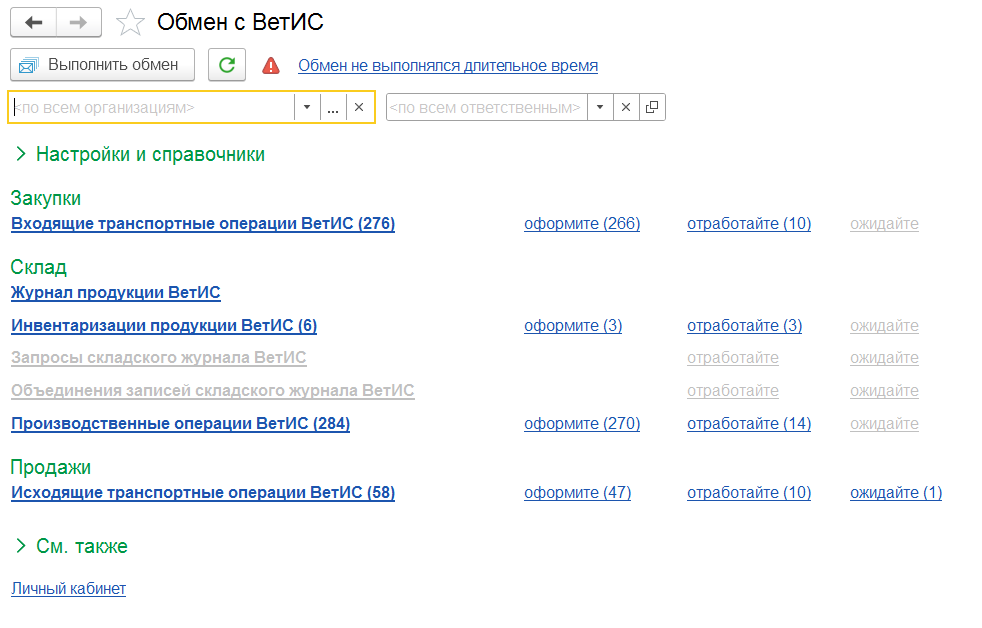Open Запросы складского журнала ВетИС

point(158,358)
